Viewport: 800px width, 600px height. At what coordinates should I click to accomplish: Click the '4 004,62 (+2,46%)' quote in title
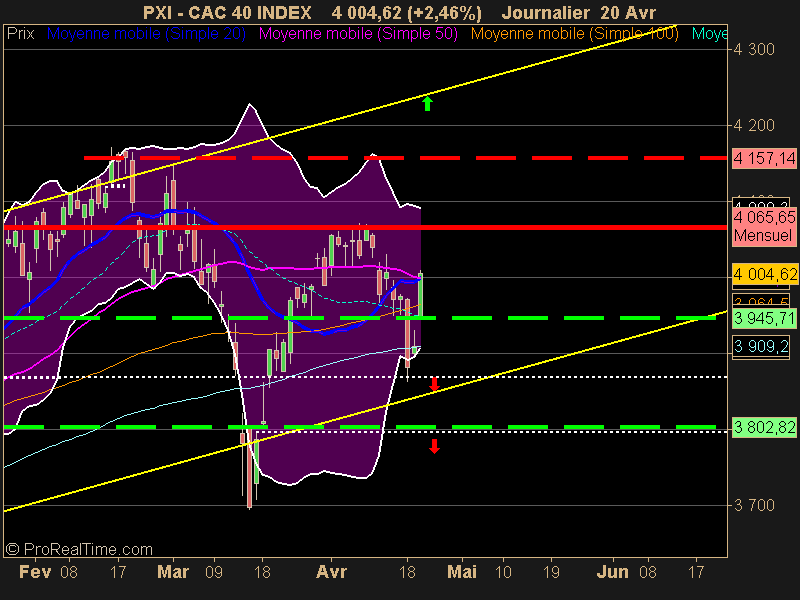(x=406, y=12)
